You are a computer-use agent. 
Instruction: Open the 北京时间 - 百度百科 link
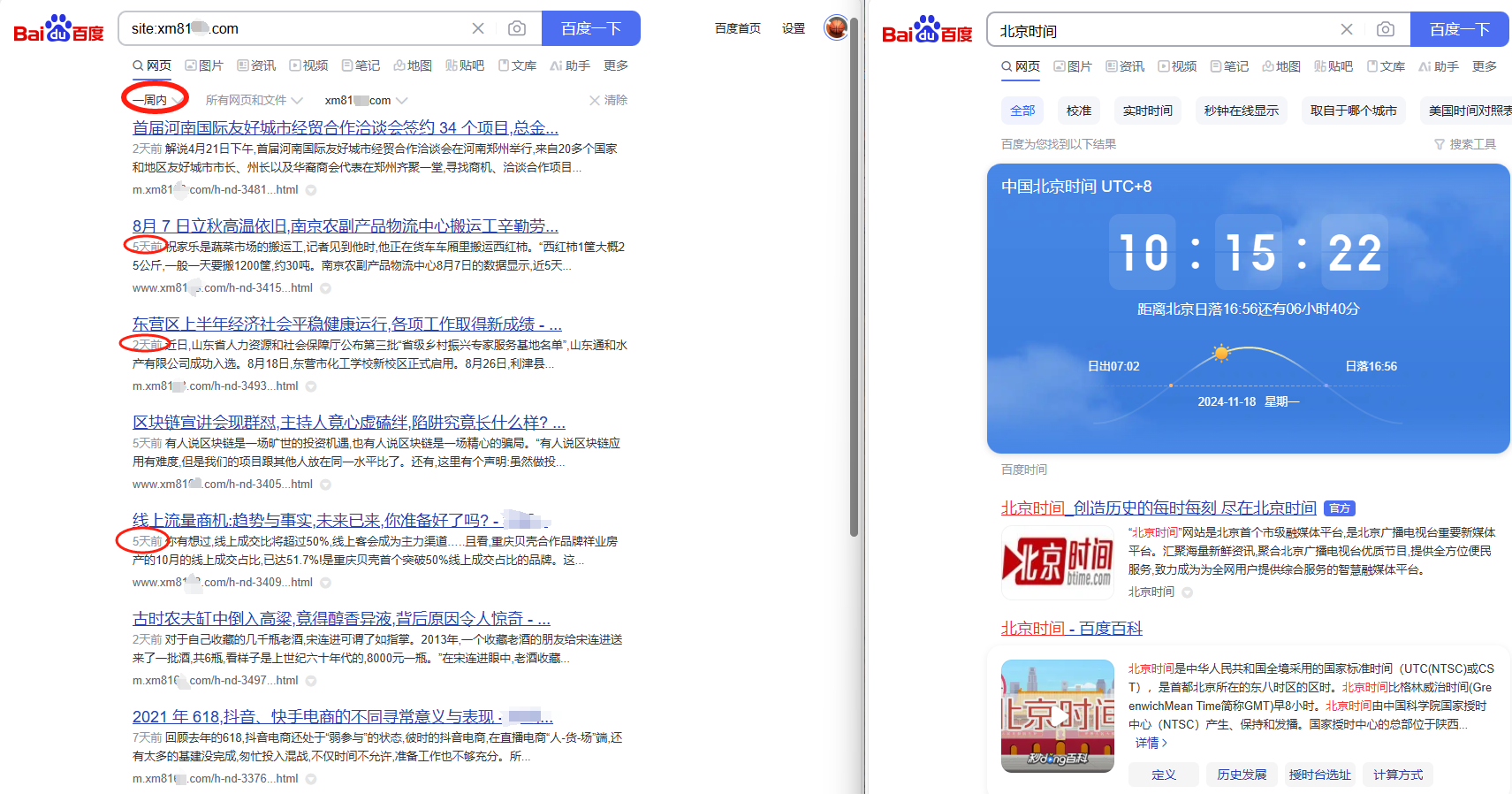point(1072,629)
